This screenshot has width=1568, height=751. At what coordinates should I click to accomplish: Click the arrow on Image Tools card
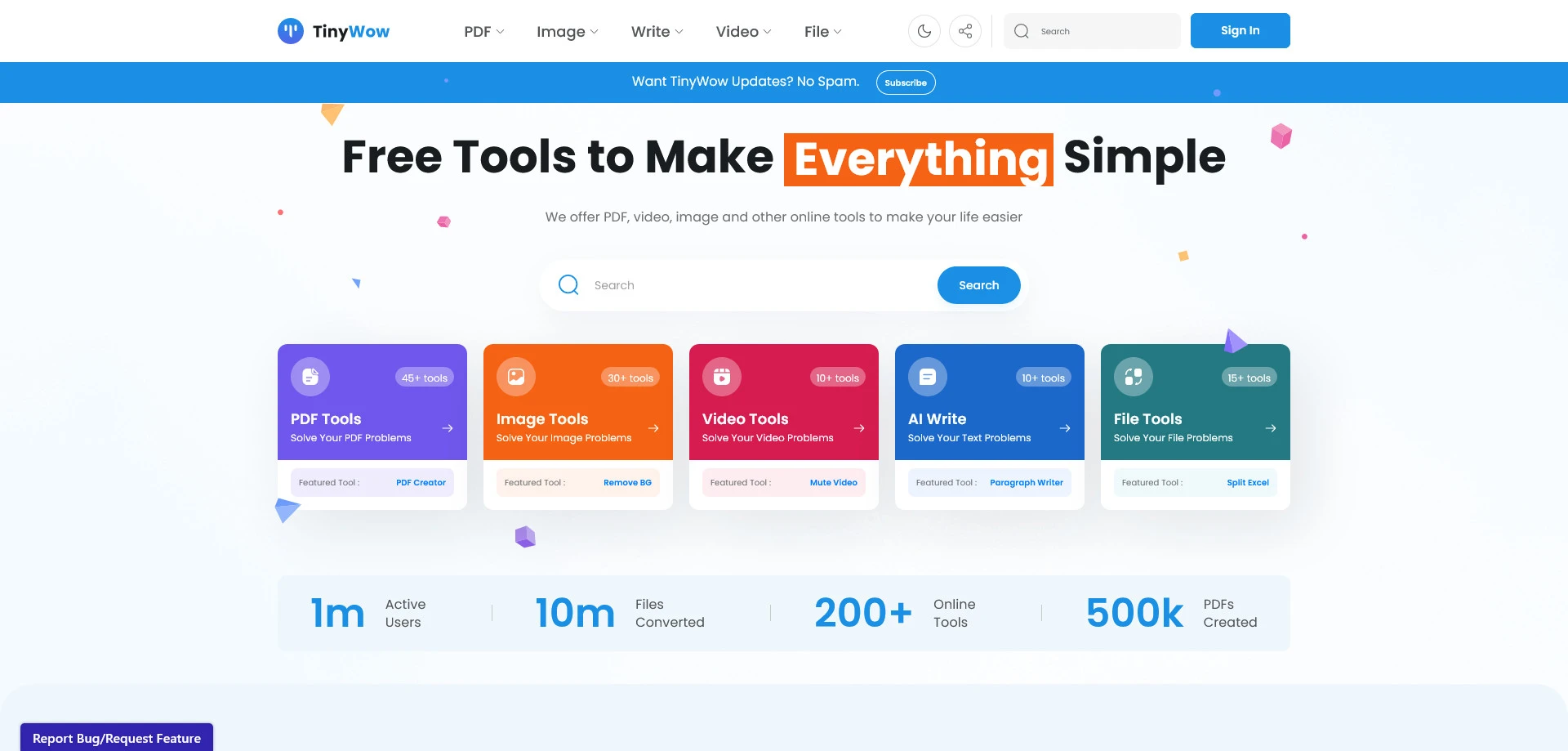pyautogui.click(x=653, y=428)
